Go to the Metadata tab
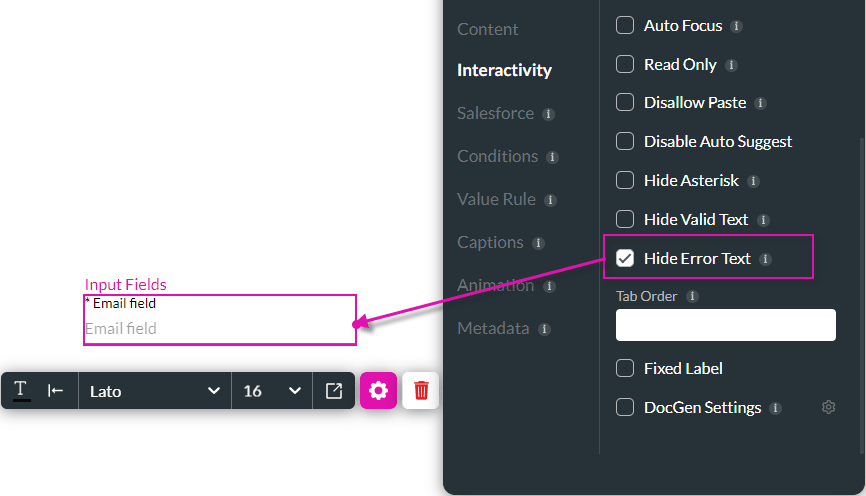Image resolution: width=866 pixels, height=496 pixels. click(493, 329)
